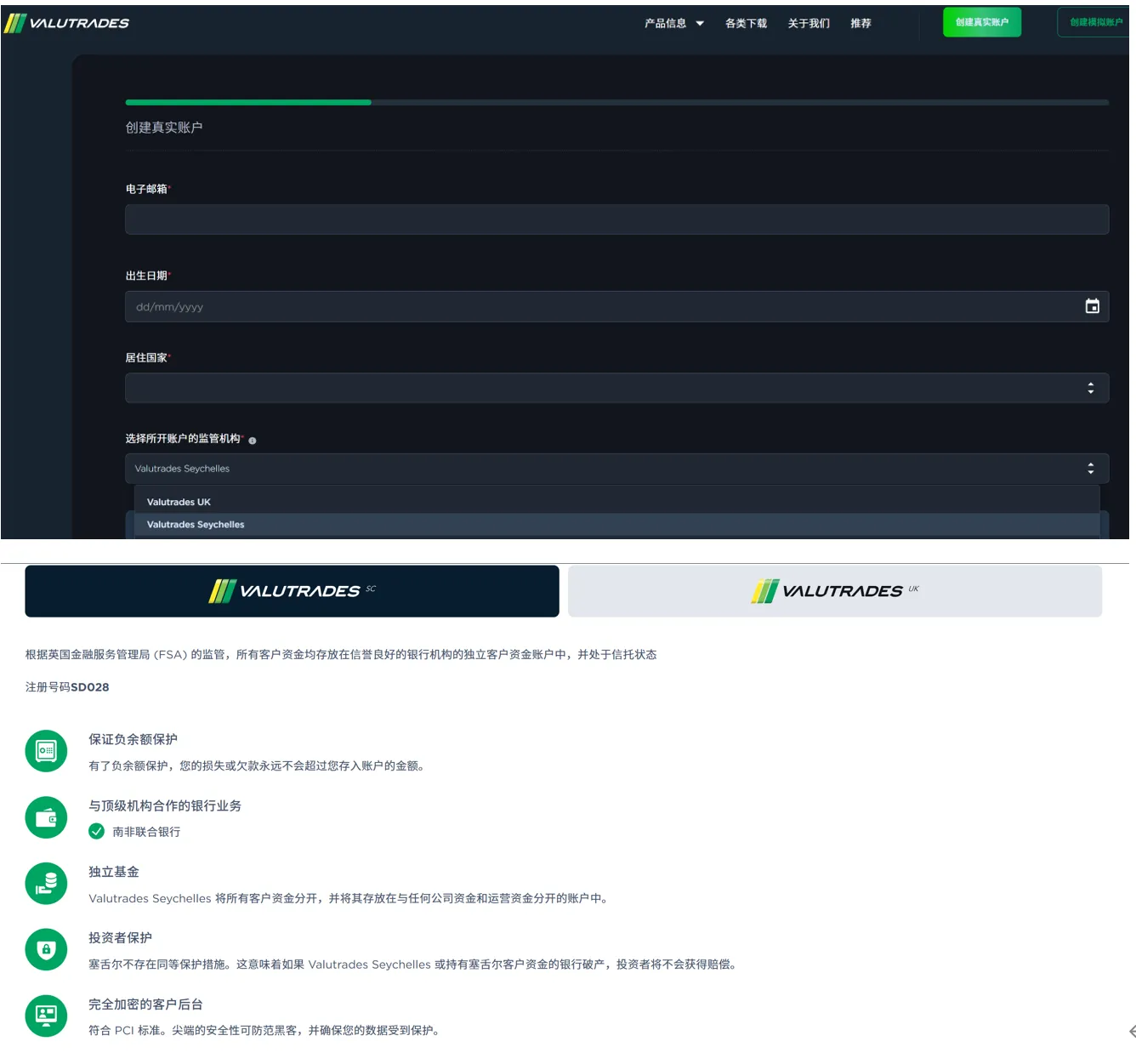
Task: Select the Valutrades UK option
Action: tap(616, 502)
